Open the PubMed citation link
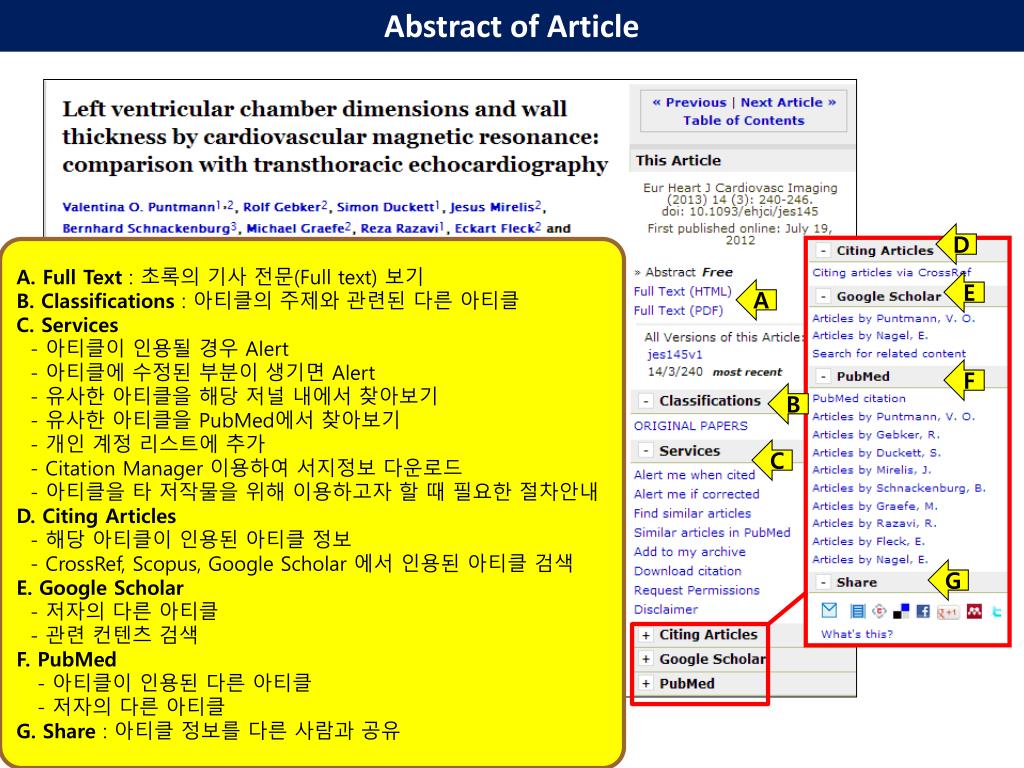1024x768 pixels. [859, 398]
